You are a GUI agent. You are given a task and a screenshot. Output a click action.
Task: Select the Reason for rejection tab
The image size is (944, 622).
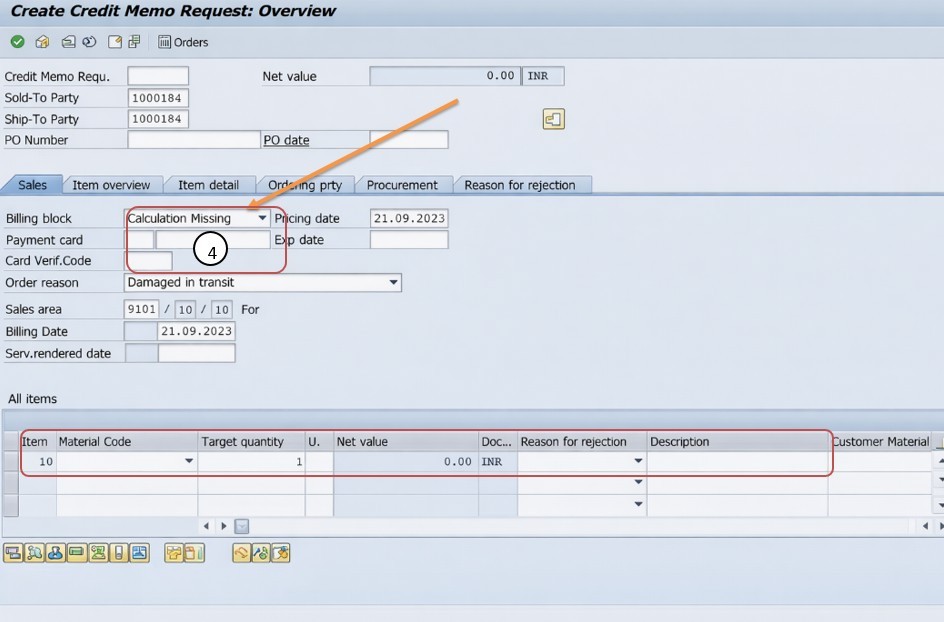coord(520,185)
